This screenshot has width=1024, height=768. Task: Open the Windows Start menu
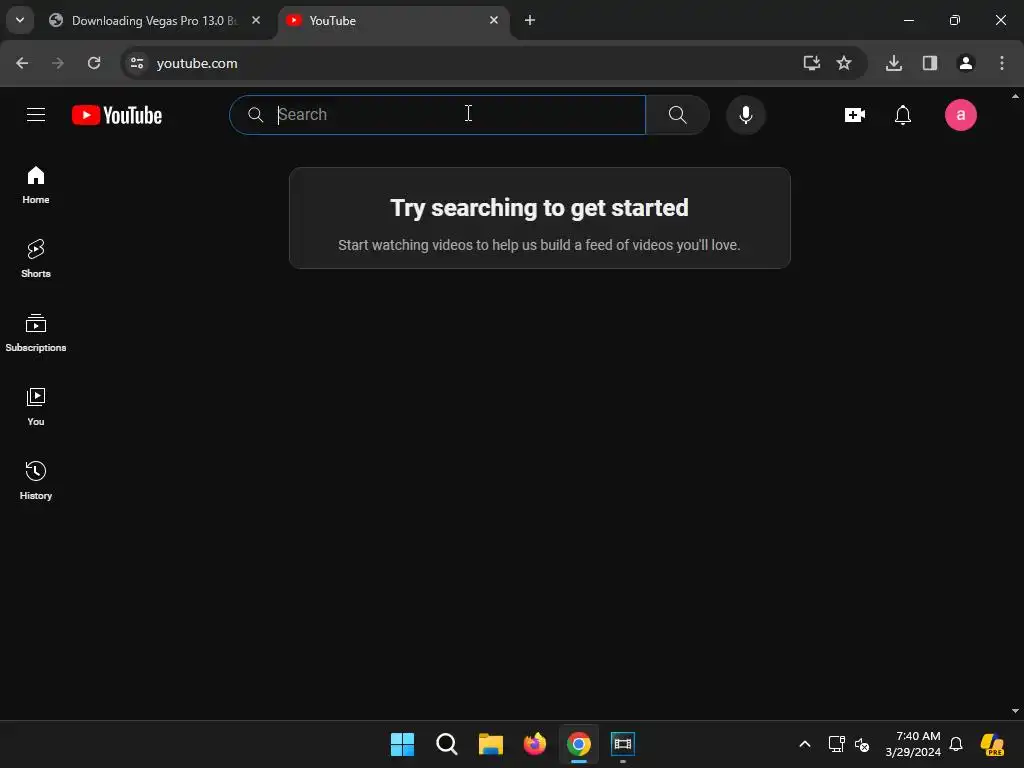[402, 744]
